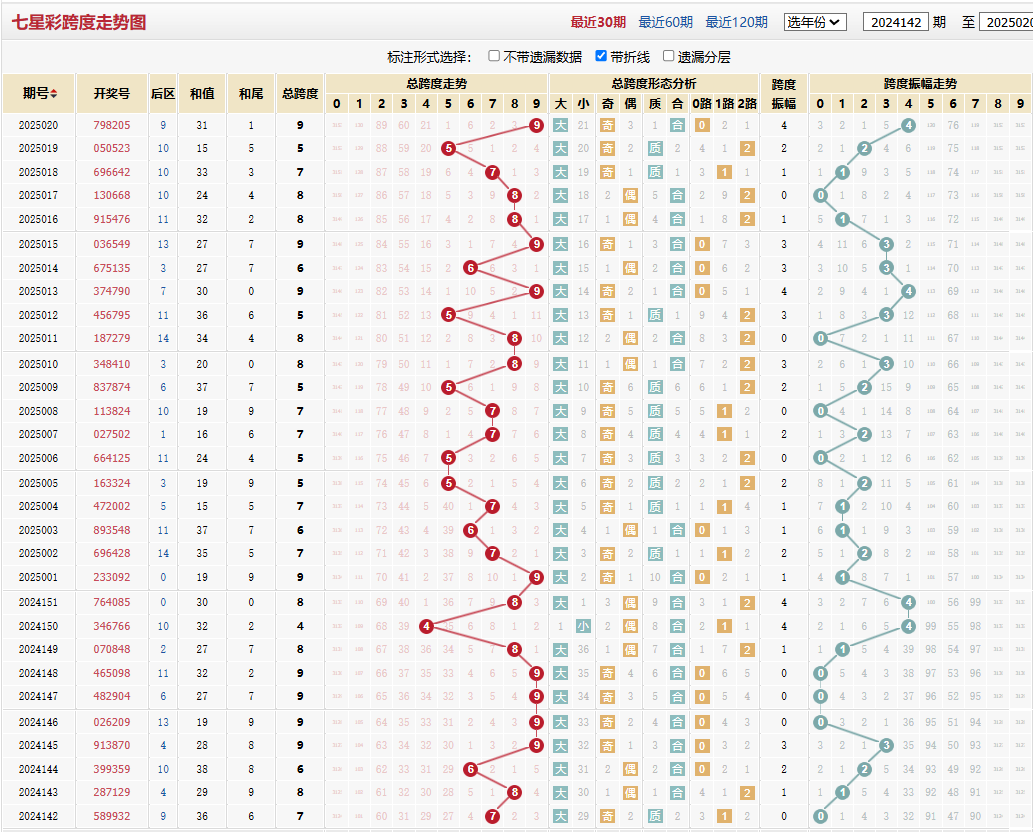Click period number 2024147
The height and width of the screenshot is (832, 1033).
[38, 696]
